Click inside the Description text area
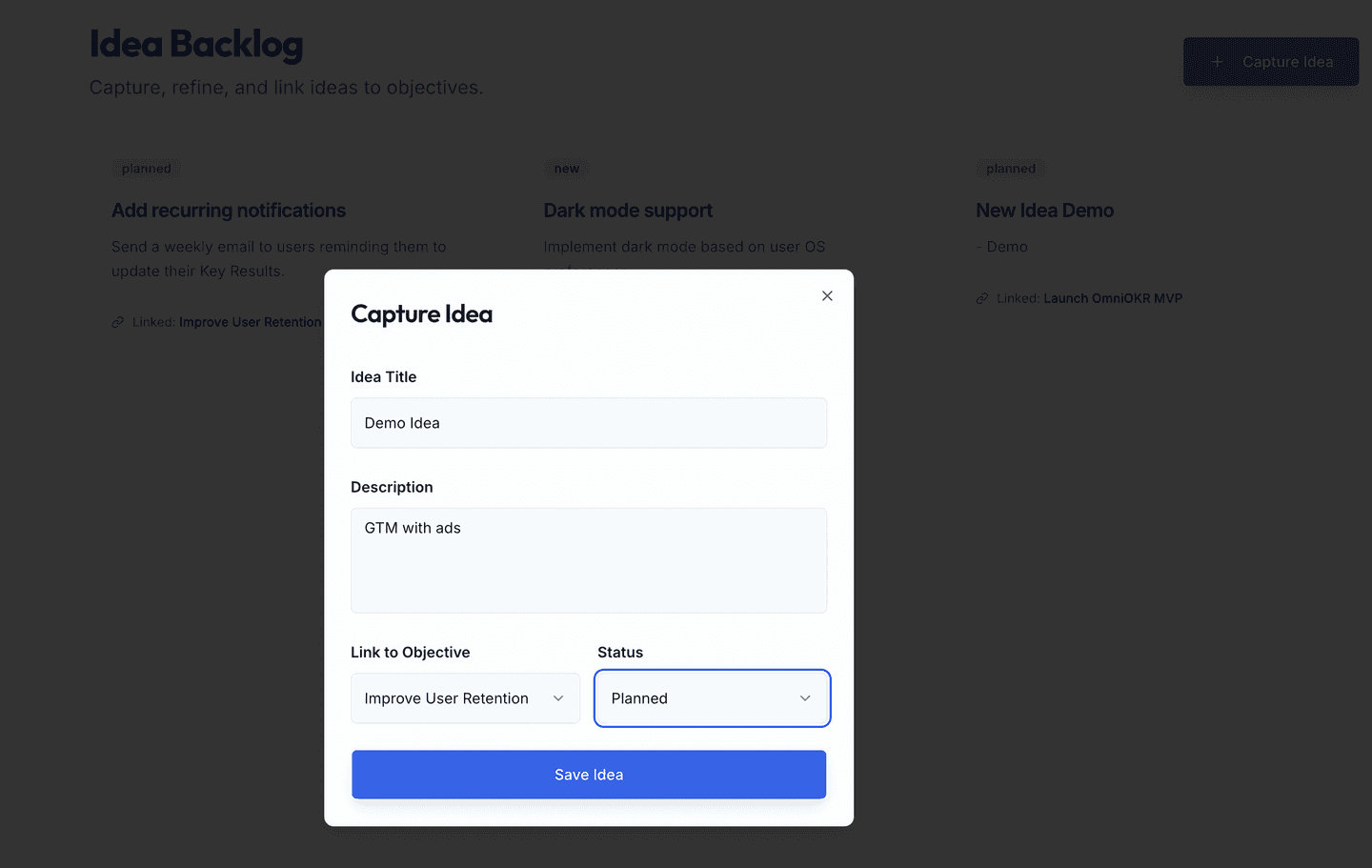Viewport: 1372px width, 868px height. pos(588,560)
